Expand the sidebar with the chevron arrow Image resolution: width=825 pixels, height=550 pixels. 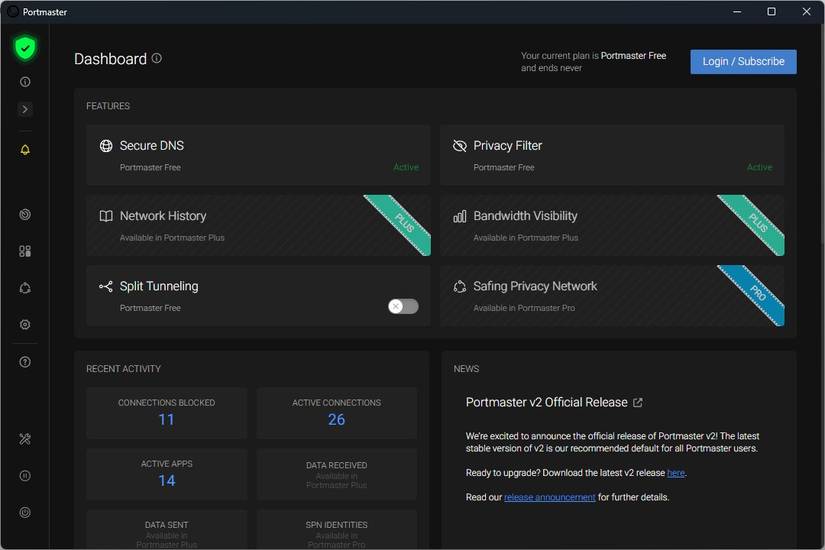(25, 109)
